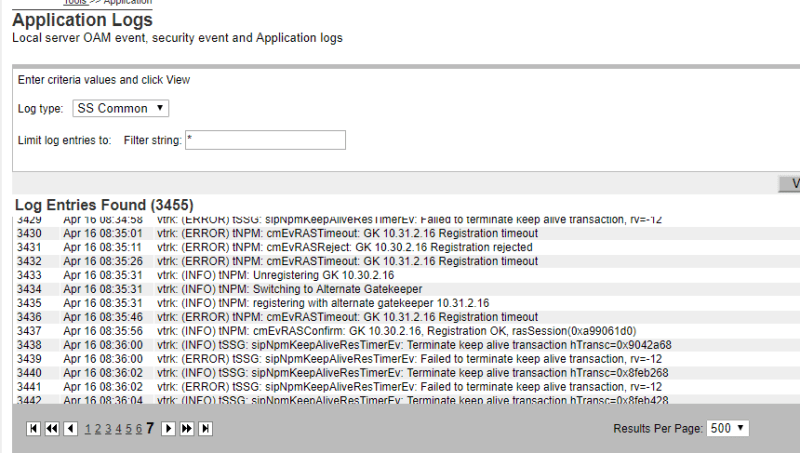The width and height of the screenshot is (800, 453).
Task: Go to the first page of log results
Action: [x=33, y=429]
